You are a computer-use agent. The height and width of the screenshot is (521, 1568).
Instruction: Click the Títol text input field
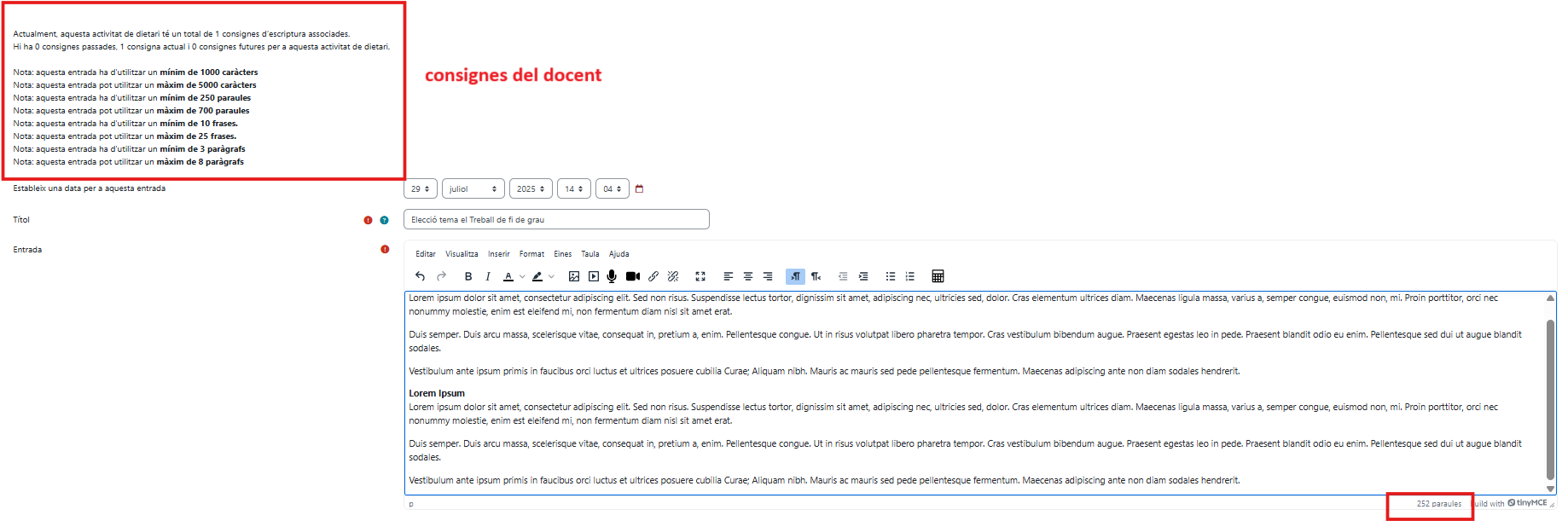click(556, 220)
